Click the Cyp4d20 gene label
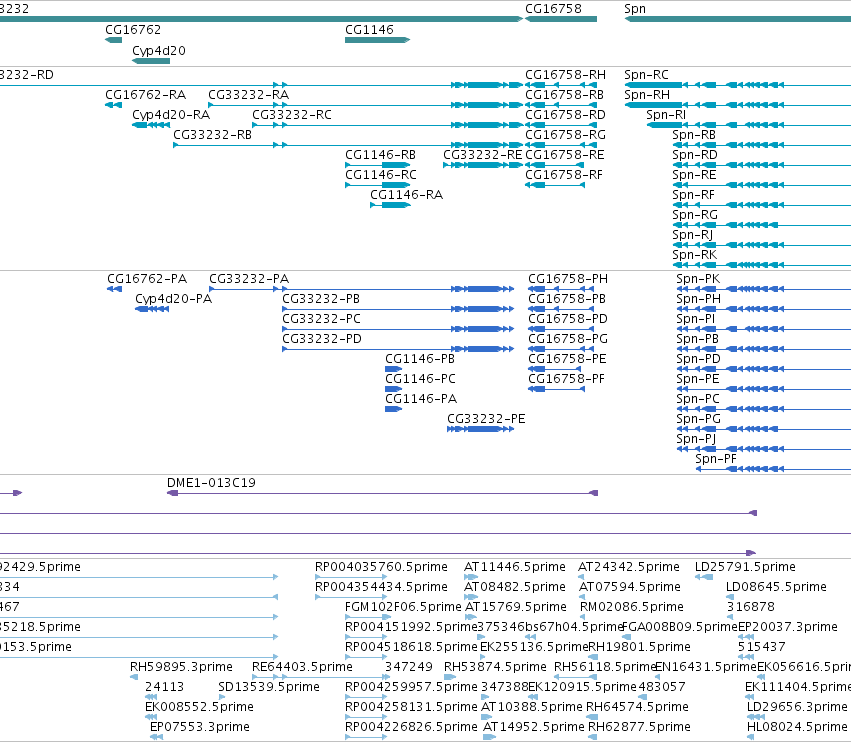 pyautogui.click(x=159, y=51)
